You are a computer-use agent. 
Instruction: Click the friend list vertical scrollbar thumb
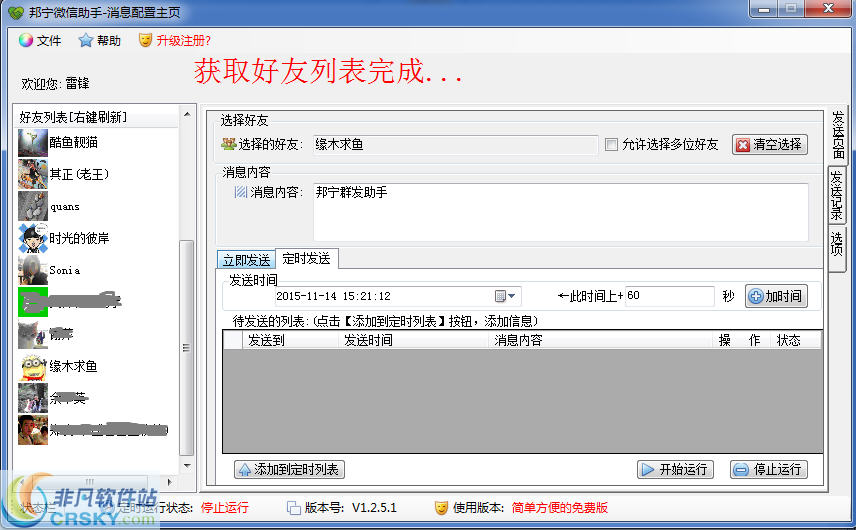[x=187, y=348]
